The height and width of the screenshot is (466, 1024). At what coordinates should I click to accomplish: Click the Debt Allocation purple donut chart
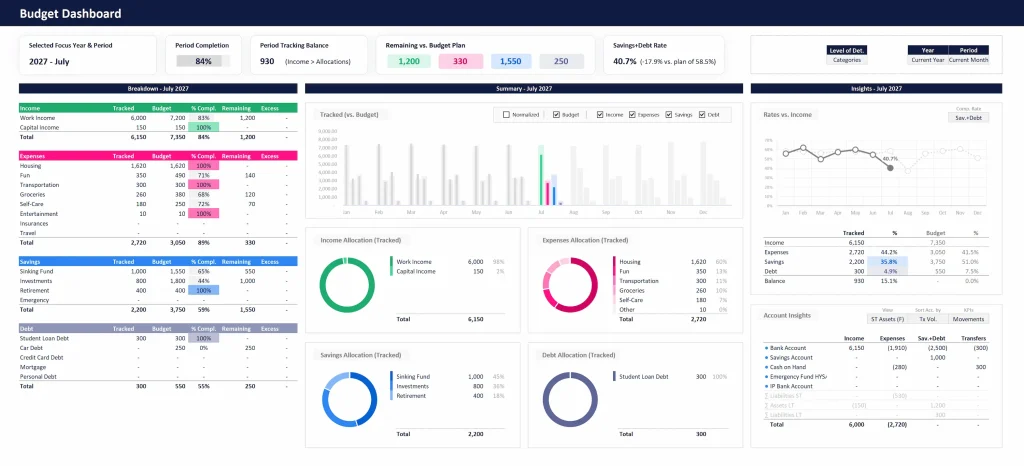tap(569, 397)
